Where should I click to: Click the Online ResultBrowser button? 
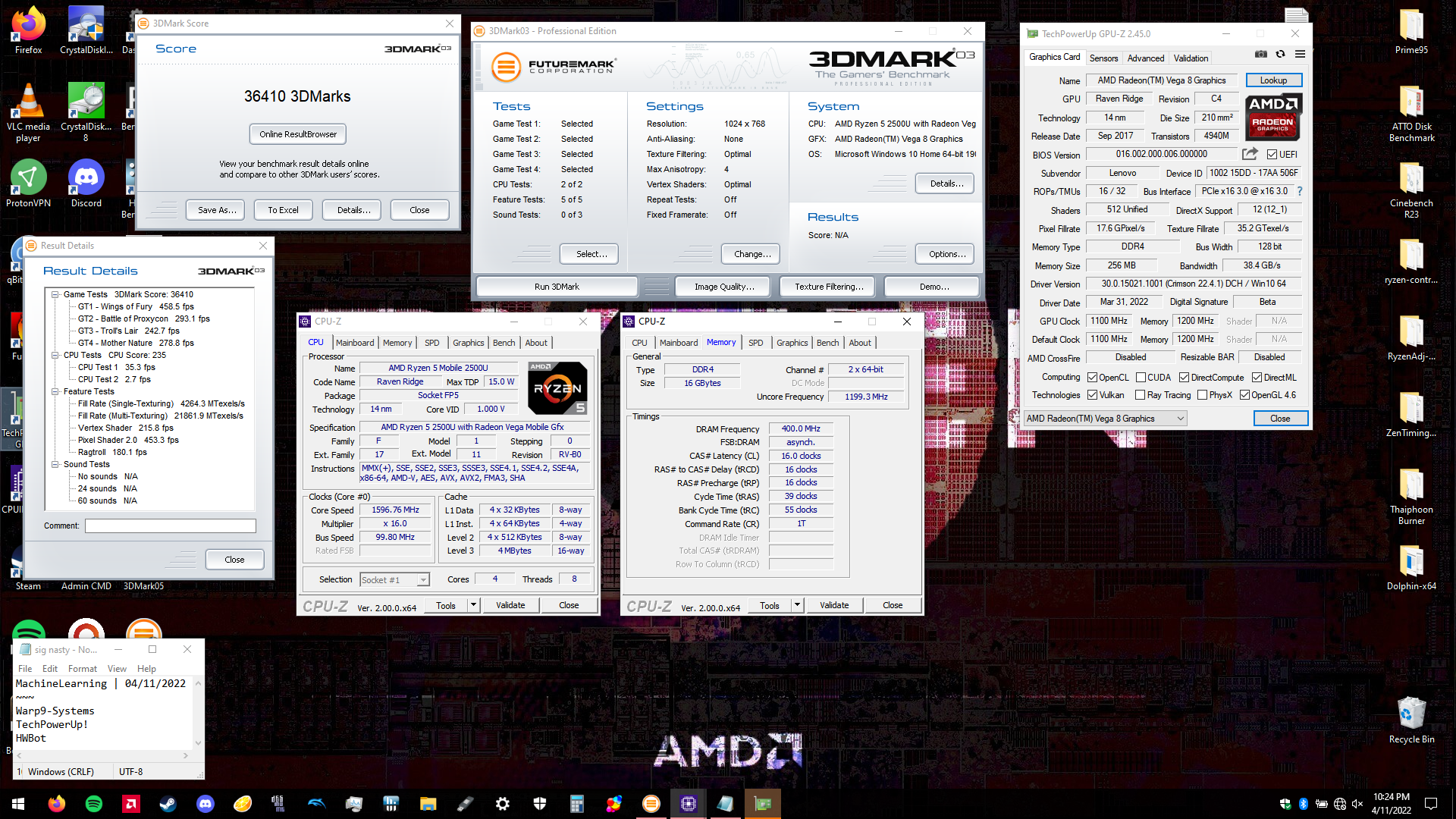[298, 134]
